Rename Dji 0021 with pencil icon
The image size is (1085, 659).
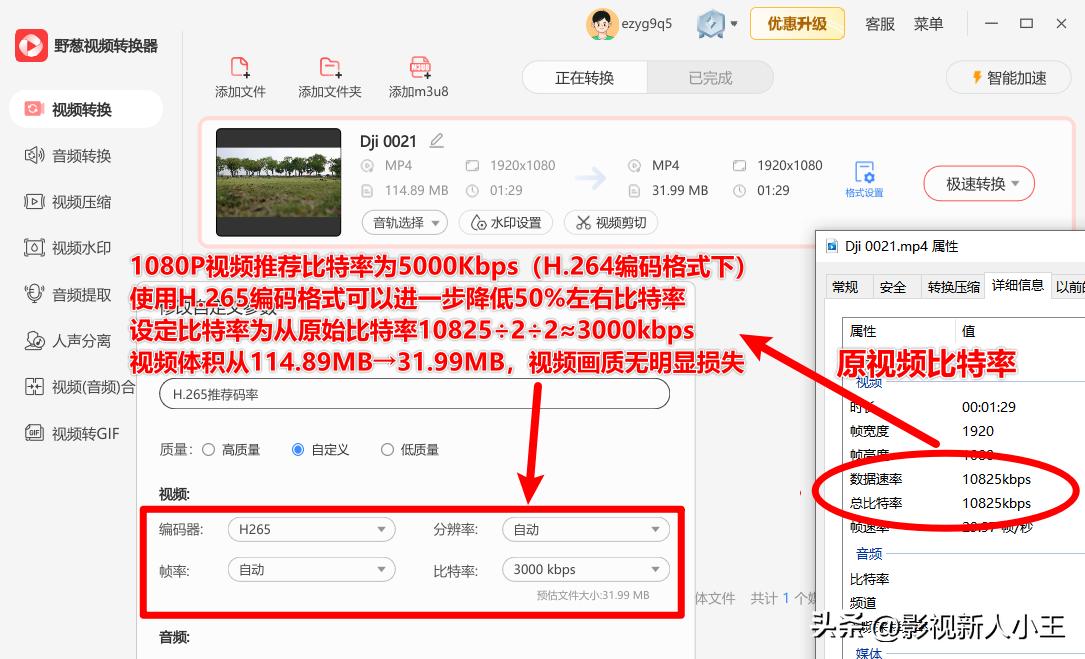[x=437, y=141]
